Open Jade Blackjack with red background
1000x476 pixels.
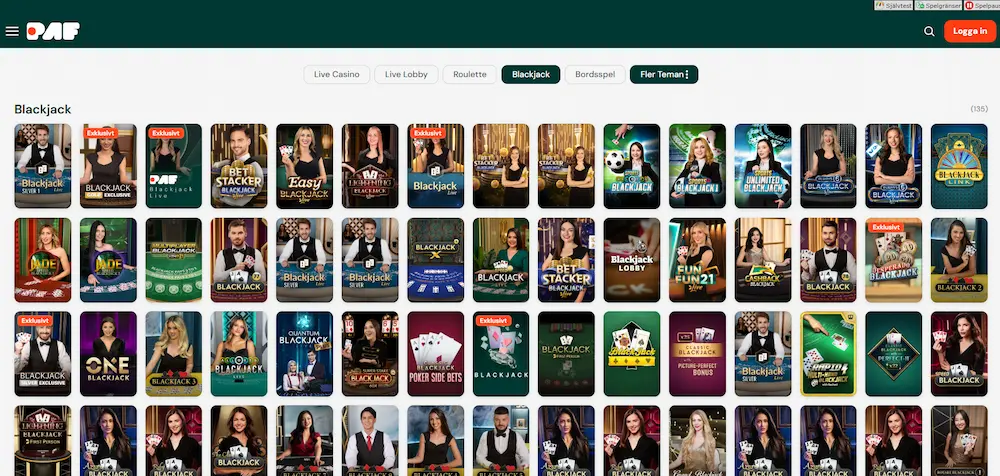coord(43,260)
